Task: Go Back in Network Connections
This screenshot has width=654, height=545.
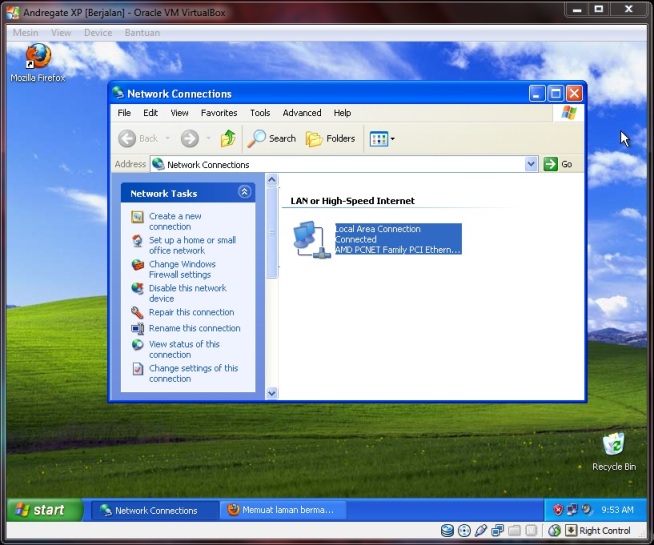Action: click(x=138, y=138)
